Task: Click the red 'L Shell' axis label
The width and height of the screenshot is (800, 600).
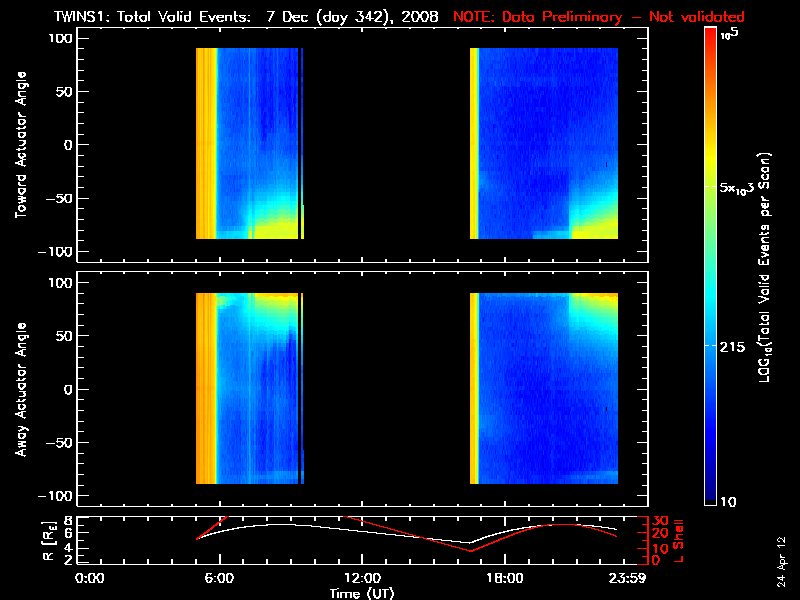Action: click(680, 538)
